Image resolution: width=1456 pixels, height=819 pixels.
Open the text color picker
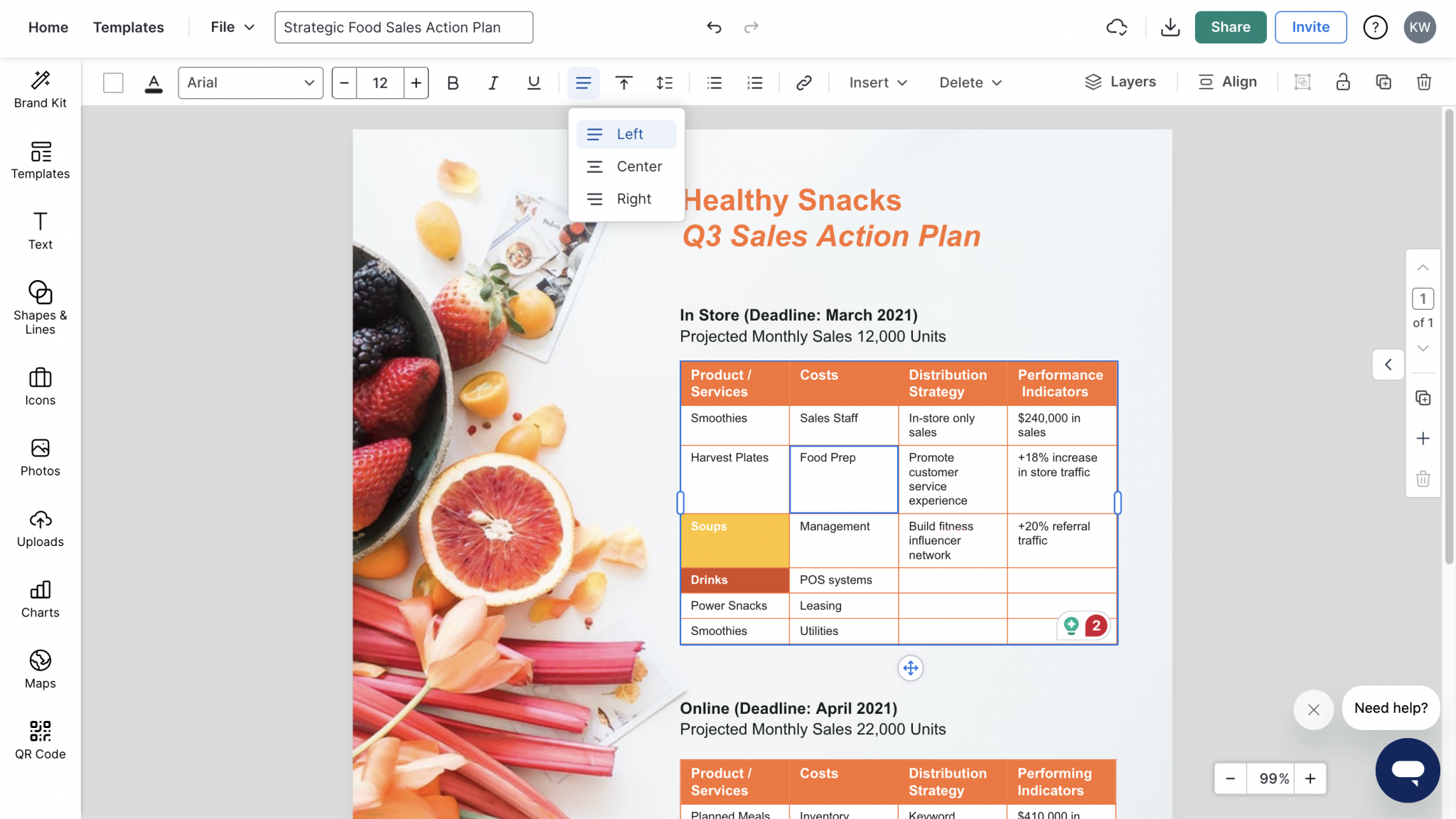153,82
